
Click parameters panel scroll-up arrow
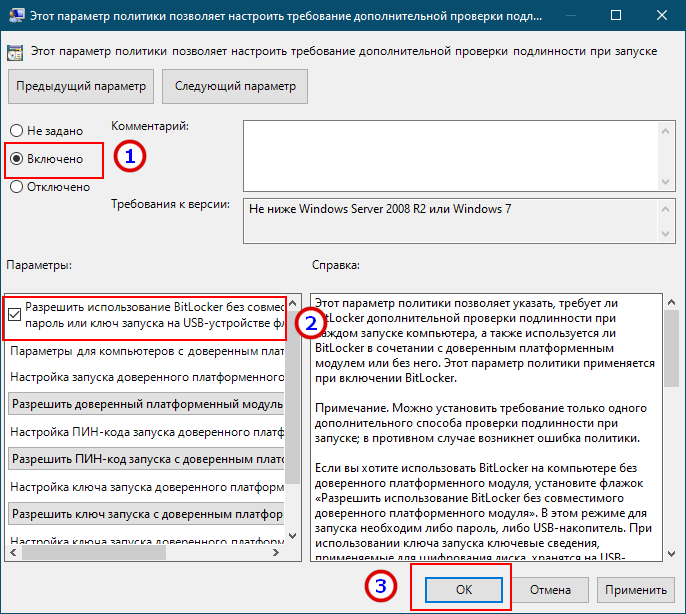pyautogui.click(x=293, y=302)
